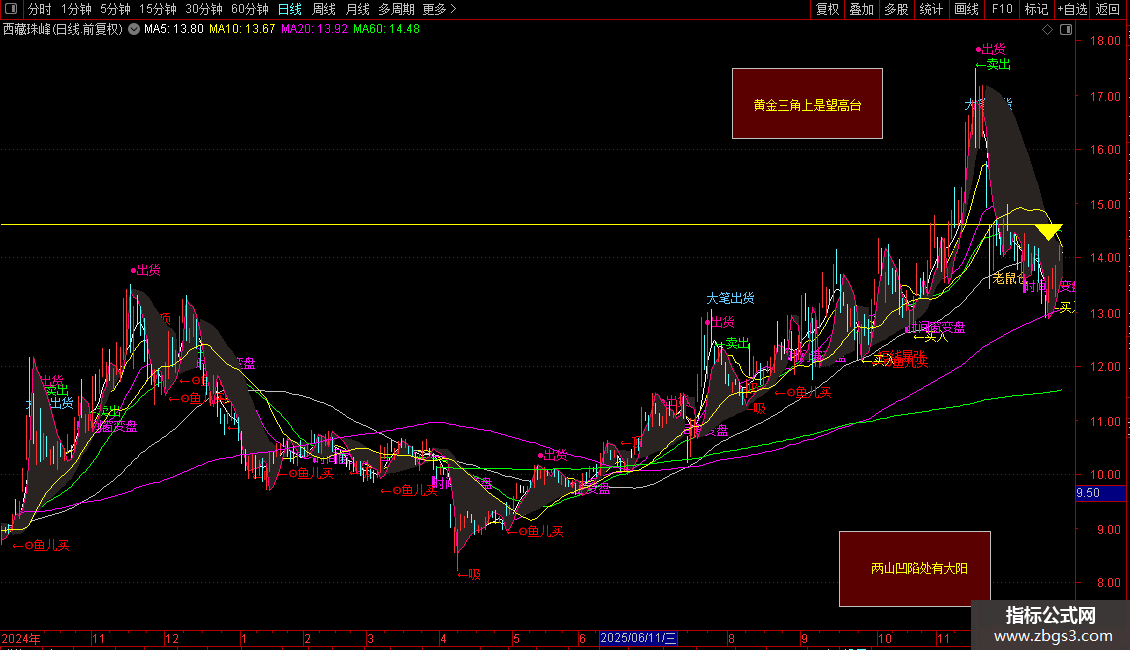Screen dimensions: 1130x650
Task: Toggle the right side panel icon
Action: coord(1067,30)
